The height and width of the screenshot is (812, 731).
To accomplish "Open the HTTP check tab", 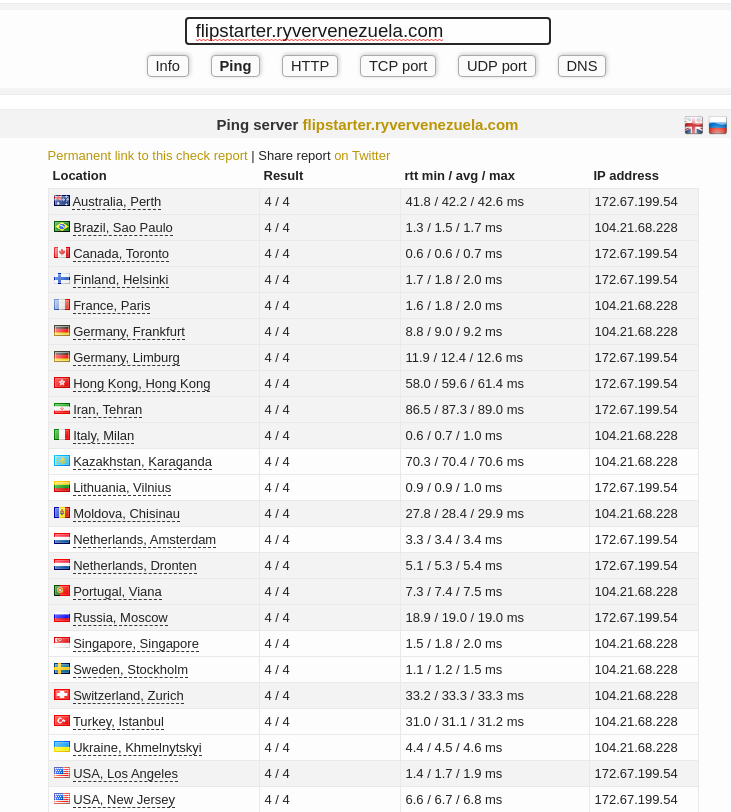I will coord(310,66).
